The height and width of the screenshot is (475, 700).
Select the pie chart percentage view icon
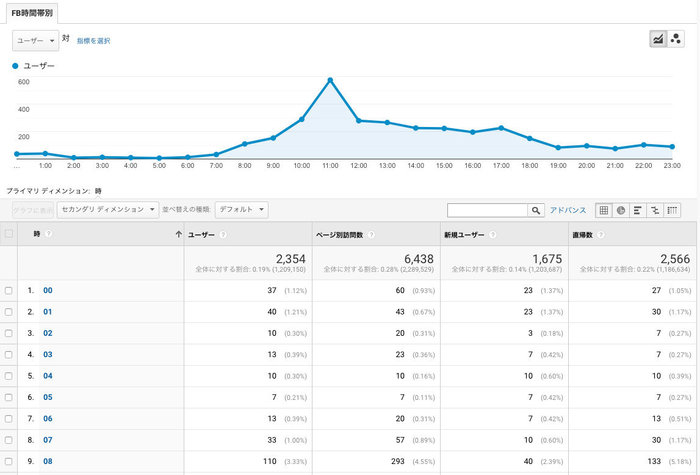coord(620,210)
